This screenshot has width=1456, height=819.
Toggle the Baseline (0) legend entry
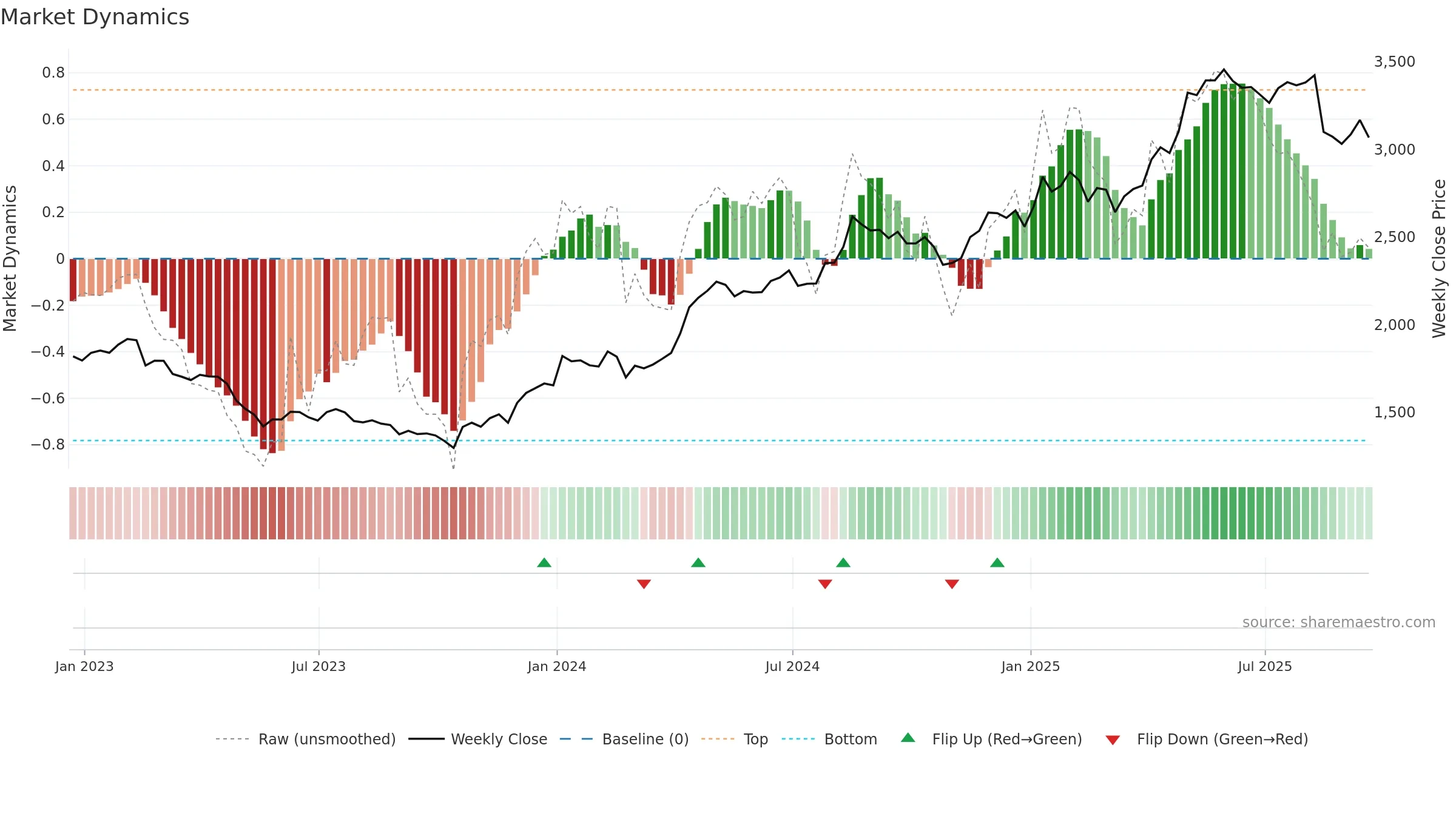pyautogui.click(x=624, y=739)
